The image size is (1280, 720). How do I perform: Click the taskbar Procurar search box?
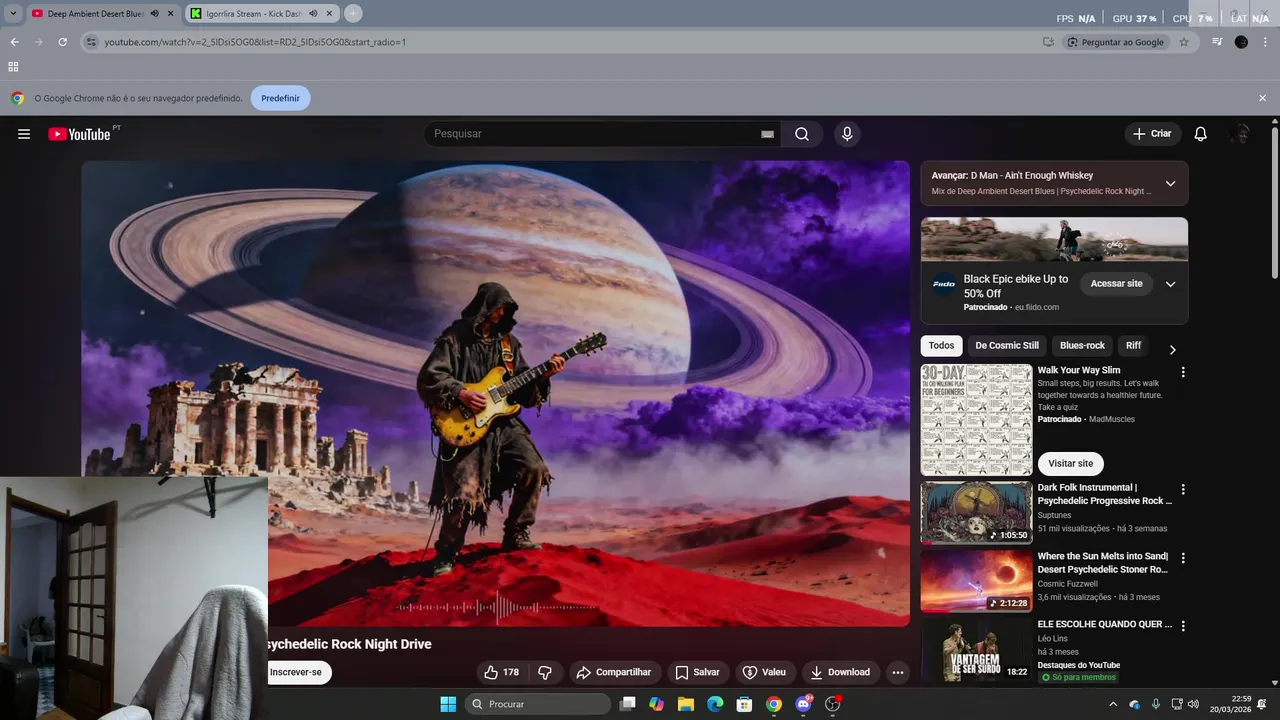pos(538,704)
